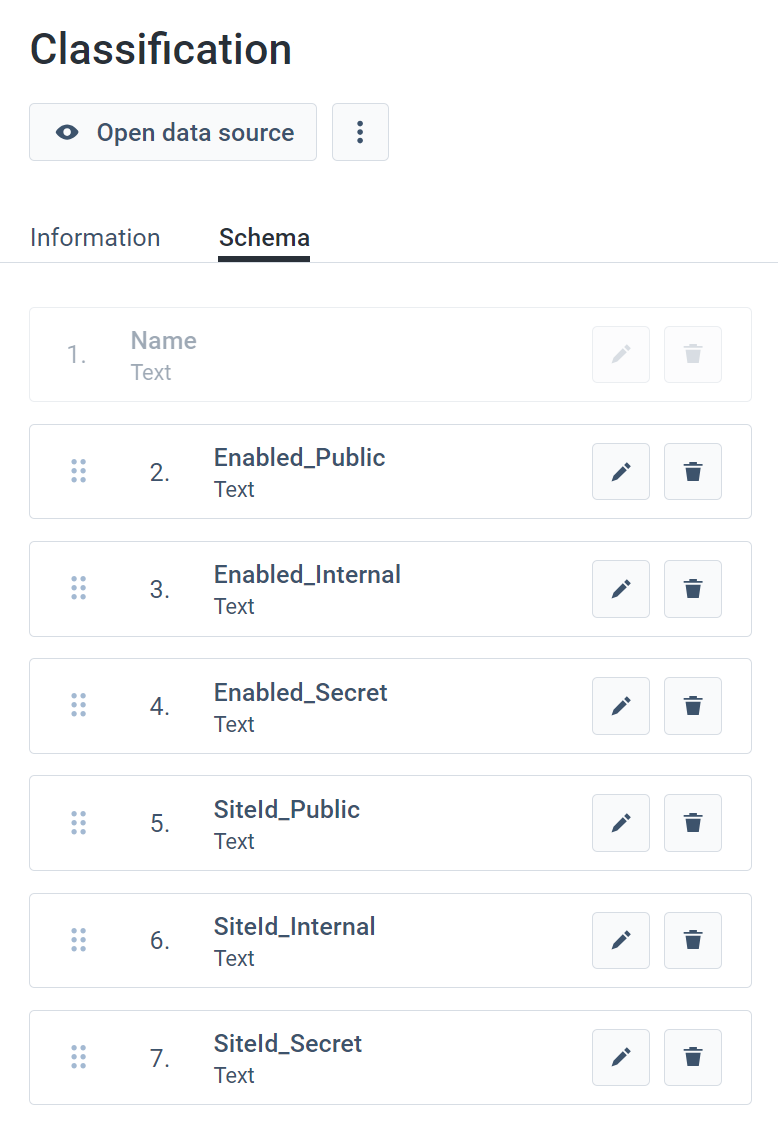Edit the SiteId_Secret field
The height and width of the screenshot is (1138, 778).
(621, 1057)
